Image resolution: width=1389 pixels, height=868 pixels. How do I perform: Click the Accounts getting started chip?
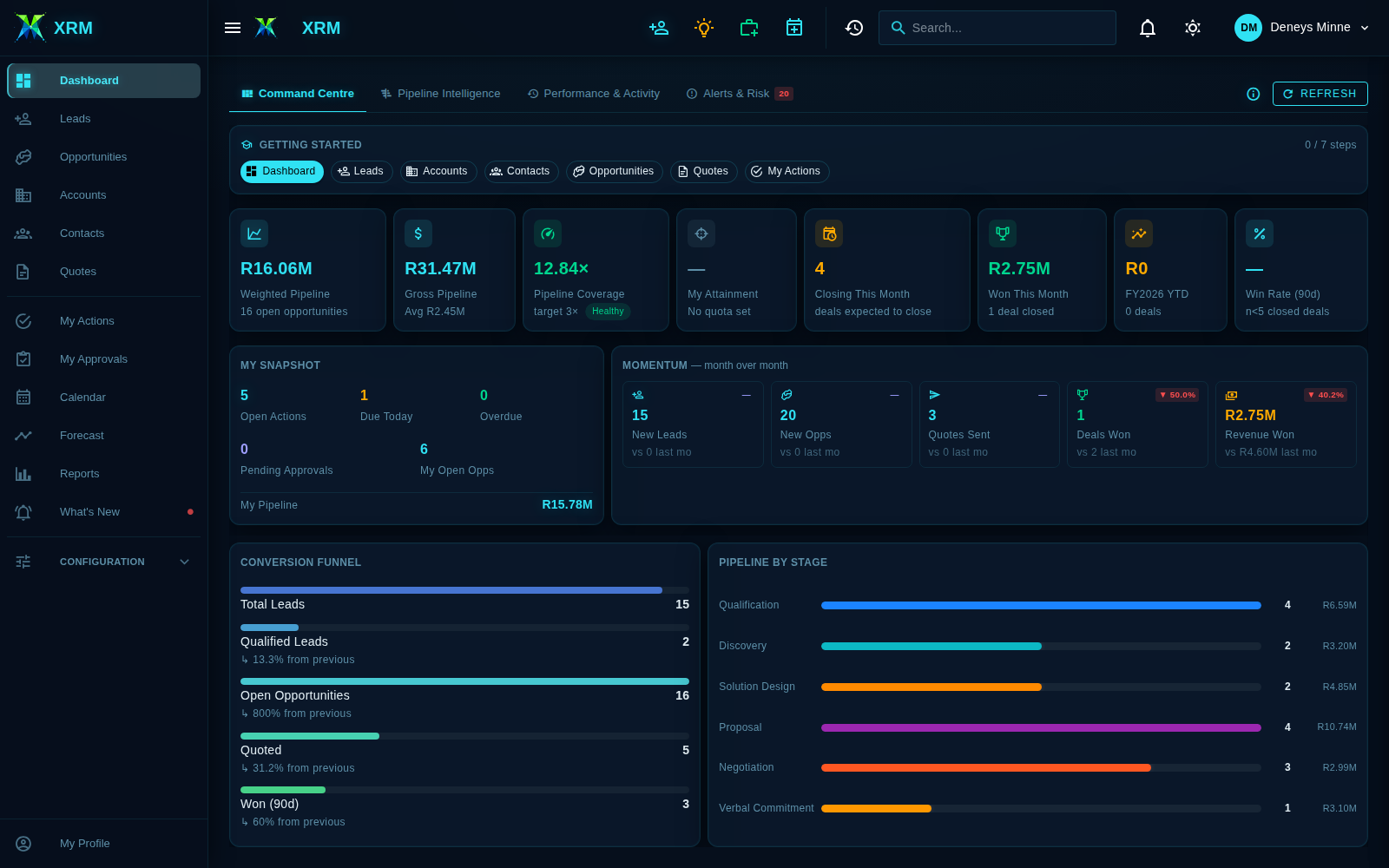(x=438, y=172)
